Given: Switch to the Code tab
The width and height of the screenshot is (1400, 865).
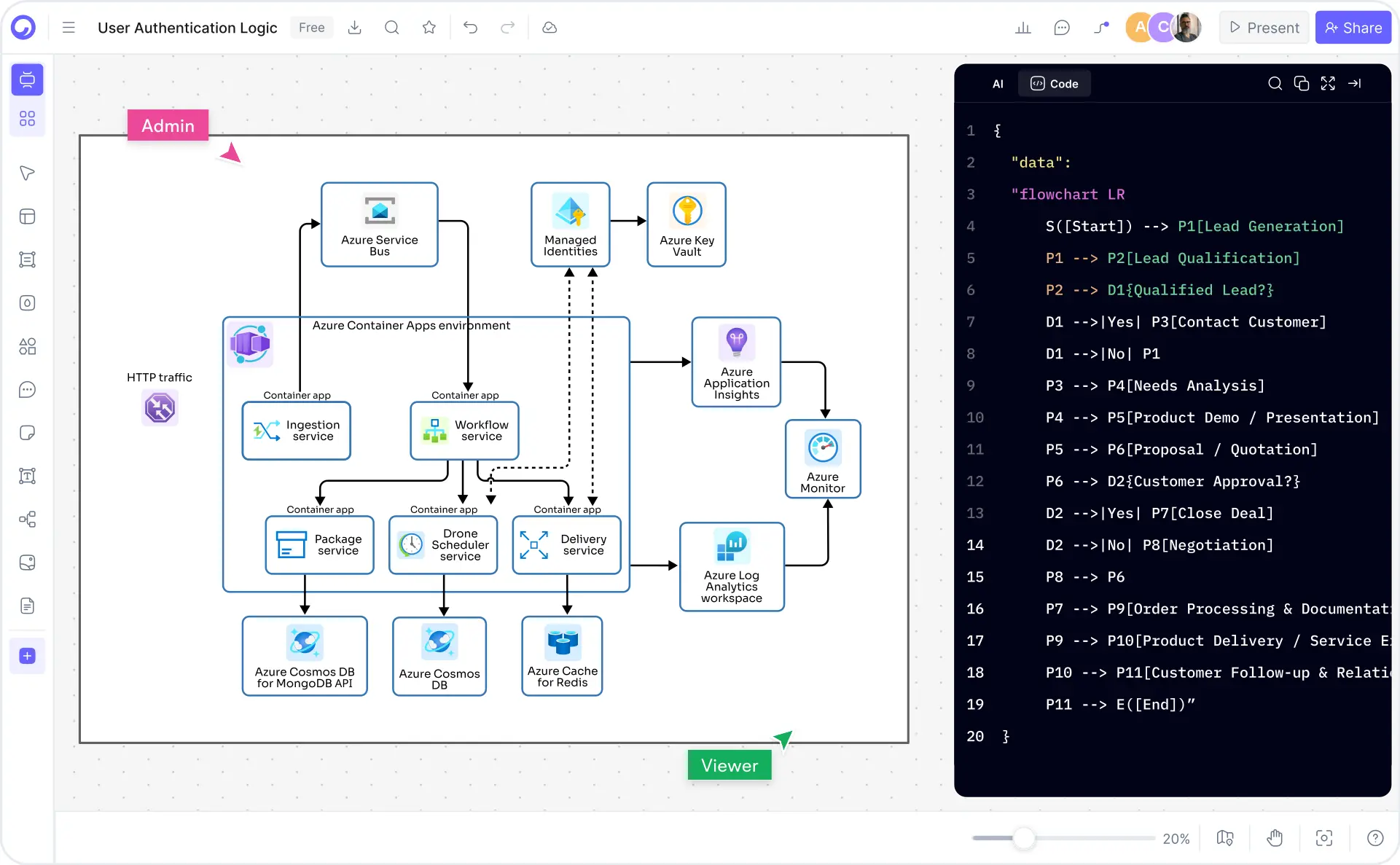Looking at the screenshot, I should (x=1054, y=83).
